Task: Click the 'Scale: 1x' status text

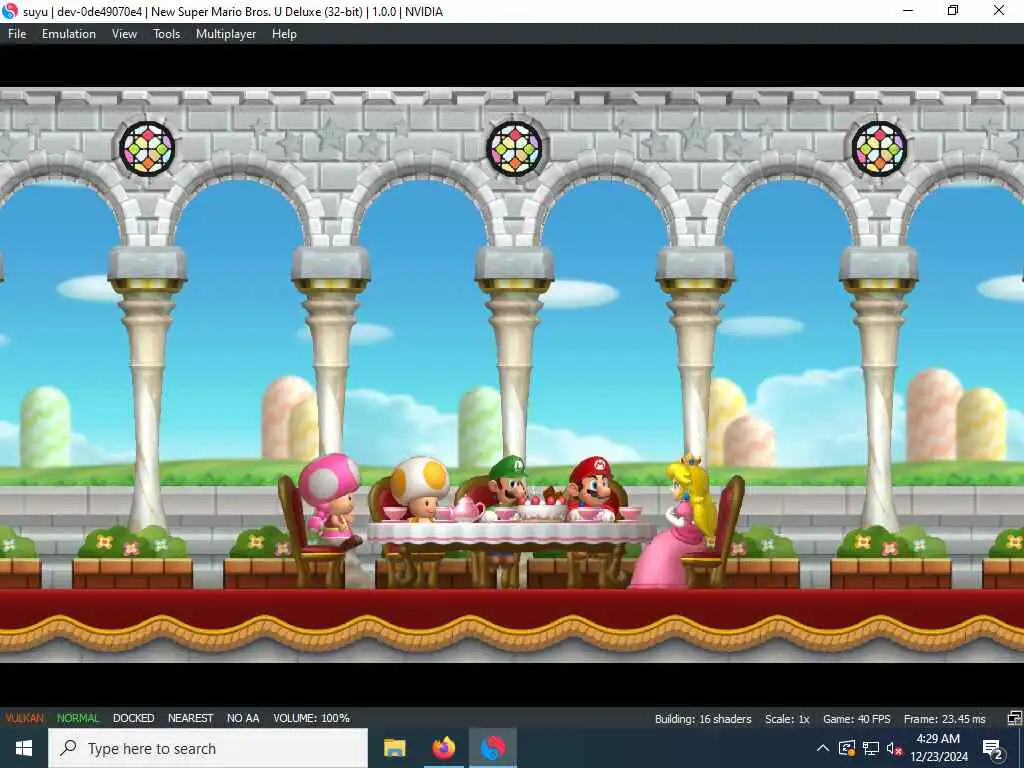Action: pyautogui.click(x=787, y=719)
